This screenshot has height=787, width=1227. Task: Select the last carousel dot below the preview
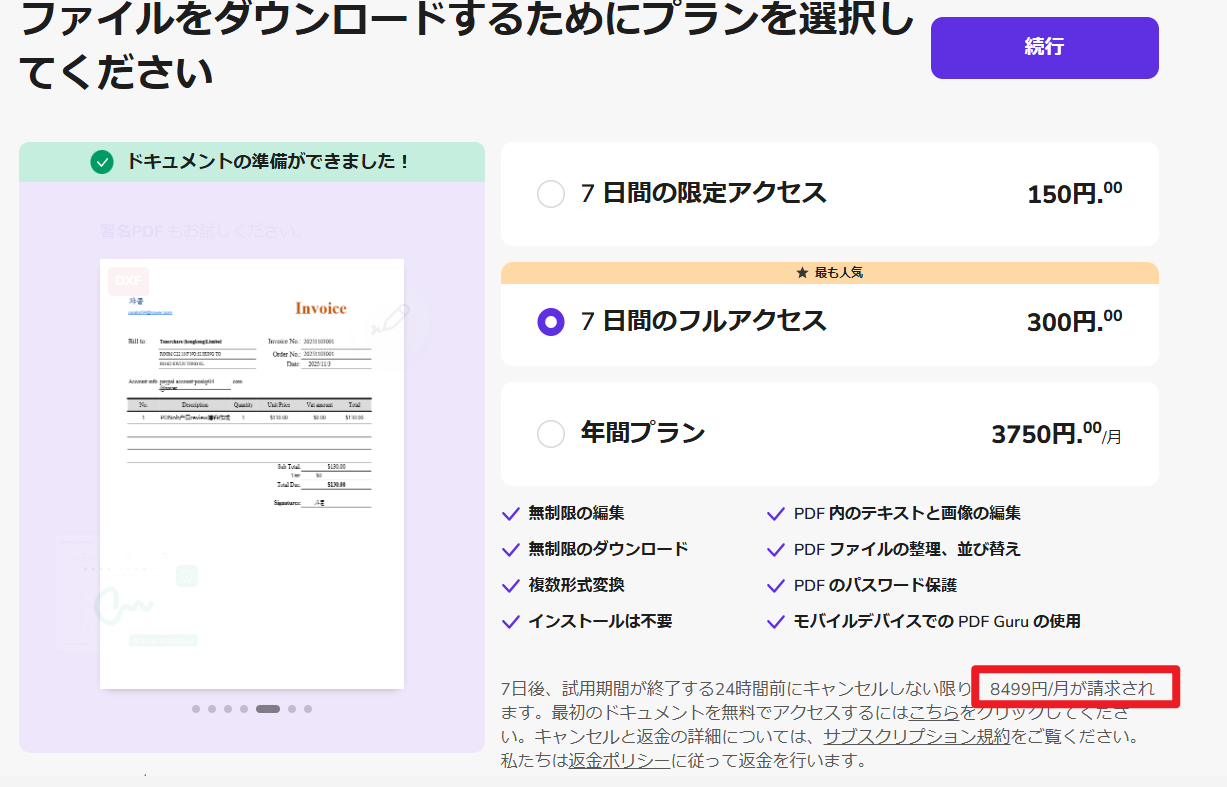308,709
